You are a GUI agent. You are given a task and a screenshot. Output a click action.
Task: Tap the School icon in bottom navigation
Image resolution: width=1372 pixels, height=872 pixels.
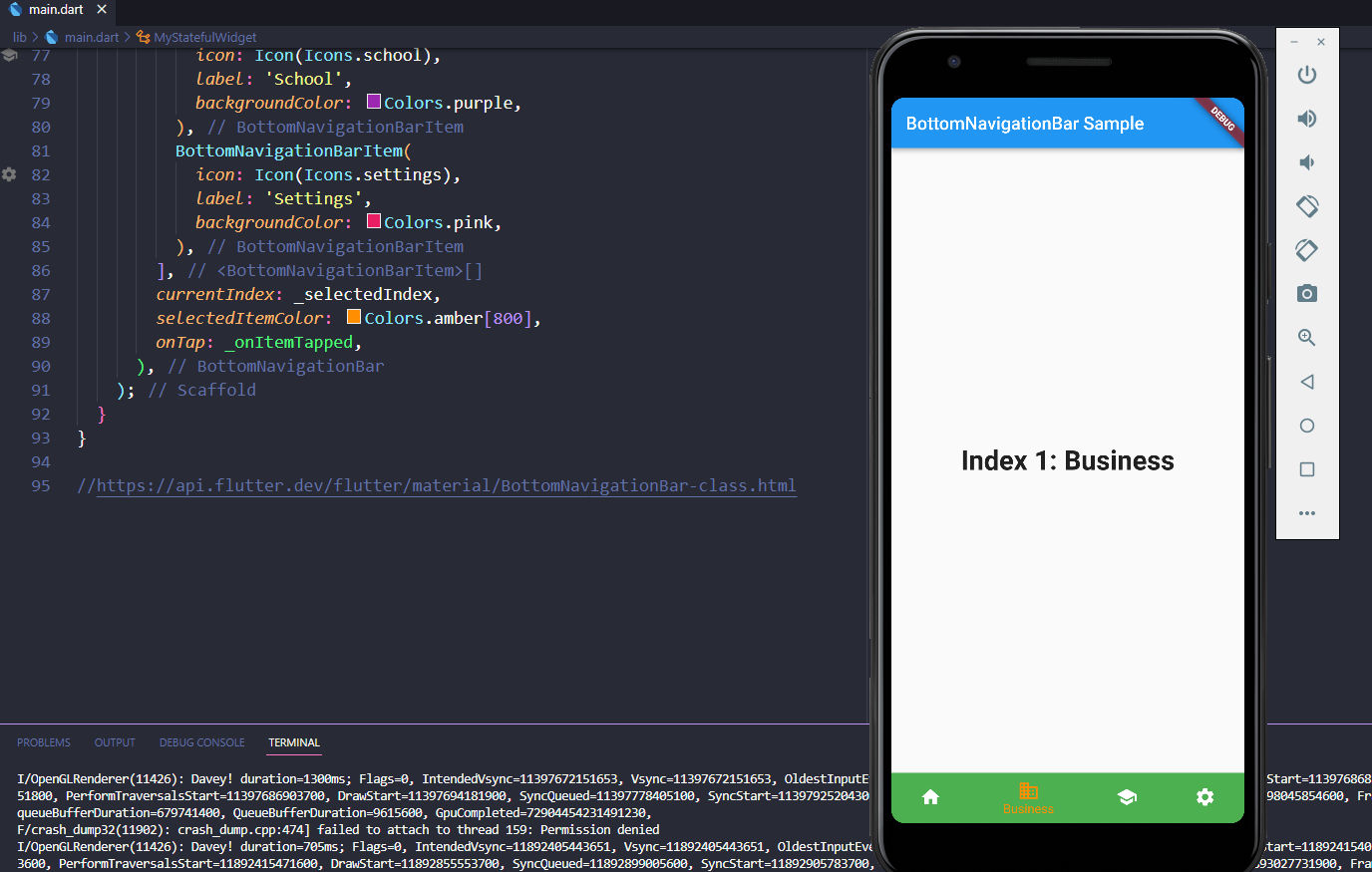click(1127, 797)
